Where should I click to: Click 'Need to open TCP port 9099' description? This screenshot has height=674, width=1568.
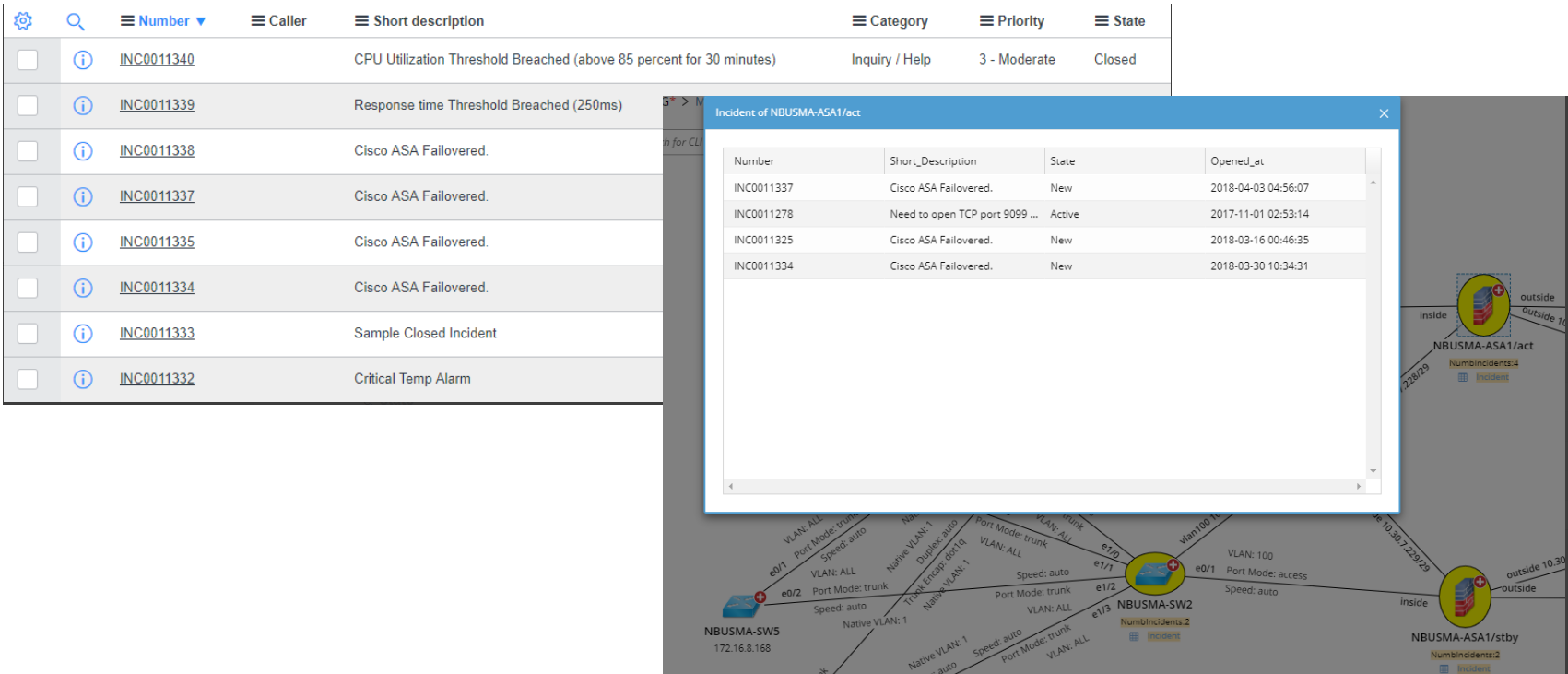pyautogui.click(x=963, y=214)
